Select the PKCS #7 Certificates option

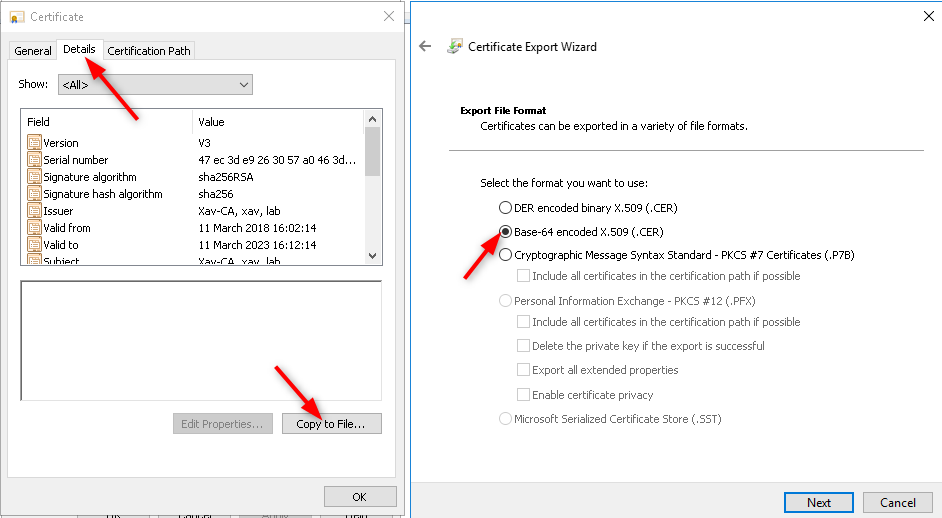(505, 254)
